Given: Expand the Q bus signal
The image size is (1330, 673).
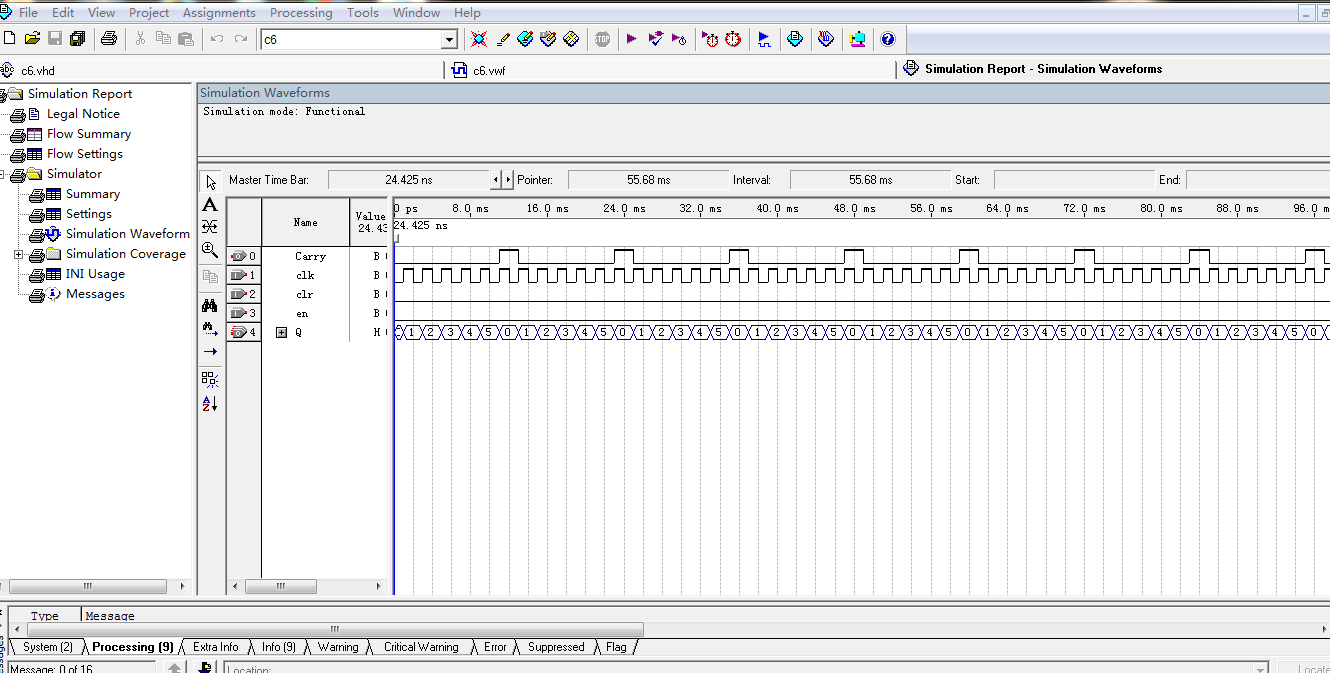Looking at the screenshot, I should [x=281, y=332].
